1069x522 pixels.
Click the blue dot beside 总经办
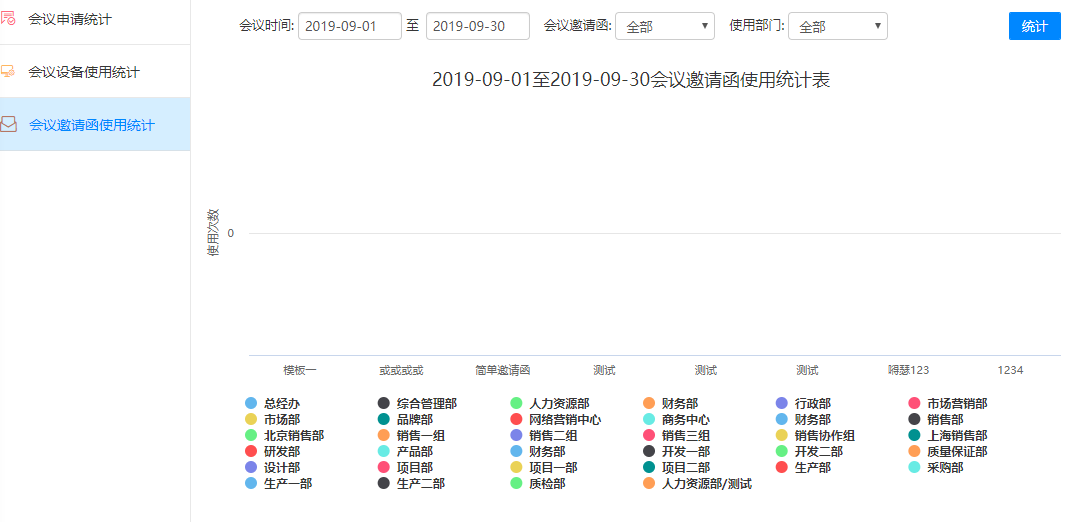(x=251, y=404)
